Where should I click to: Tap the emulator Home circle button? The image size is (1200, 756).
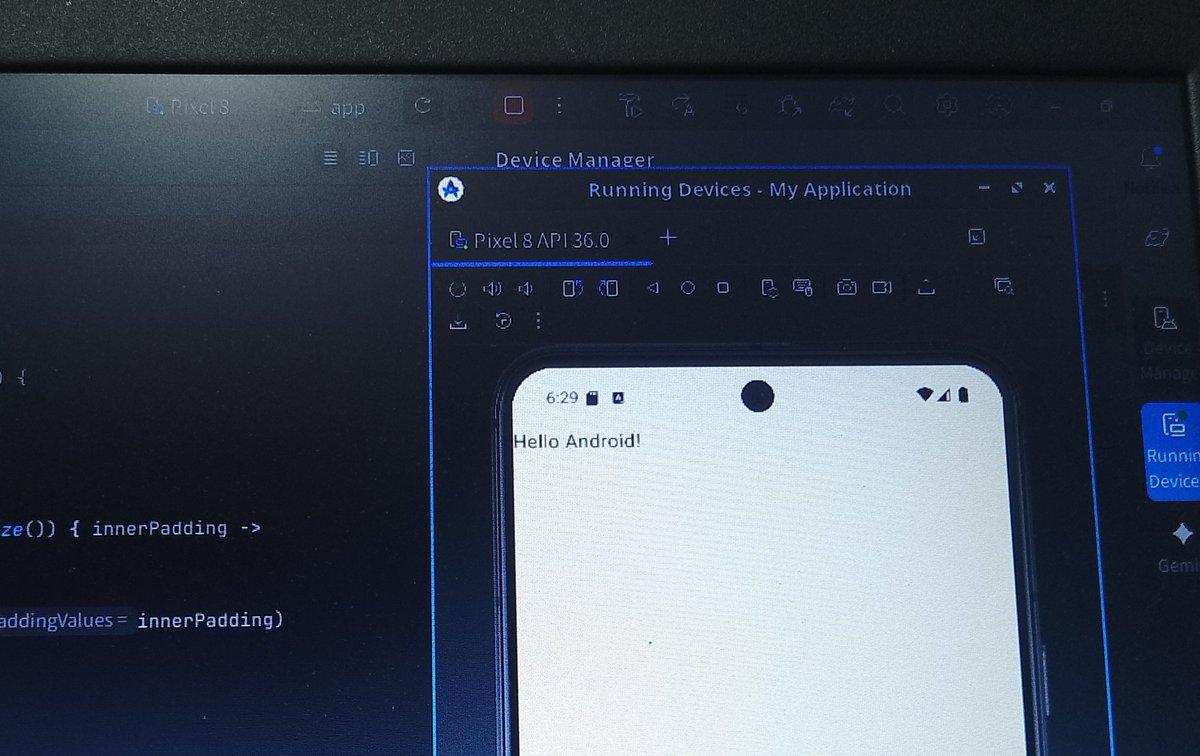coord(688,288)
